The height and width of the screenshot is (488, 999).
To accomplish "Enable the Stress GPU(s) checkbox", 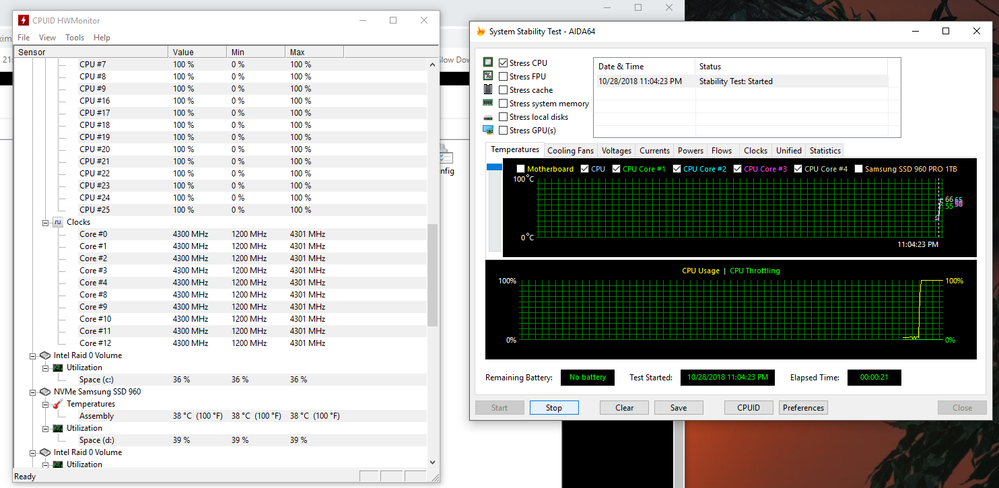I will click(503, 130).
